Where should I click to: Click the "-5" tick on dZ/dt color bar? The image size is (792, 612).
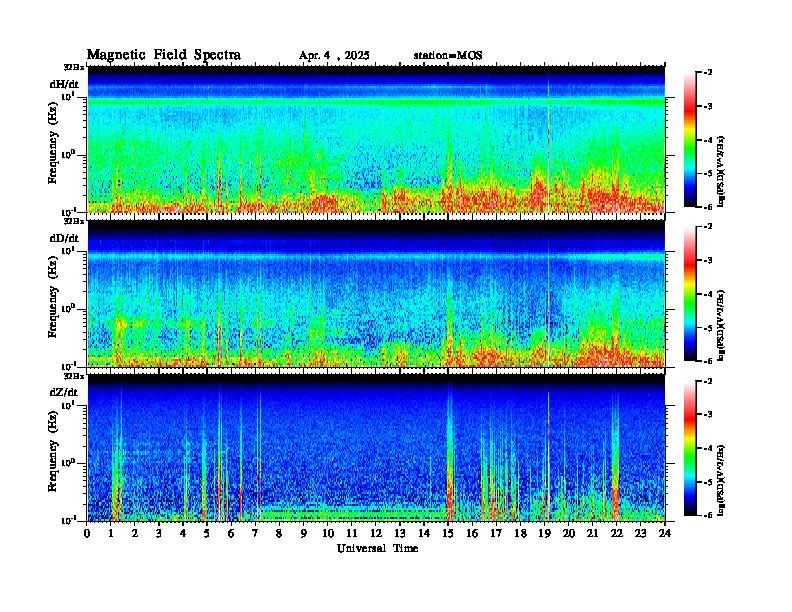pos(709,482)
